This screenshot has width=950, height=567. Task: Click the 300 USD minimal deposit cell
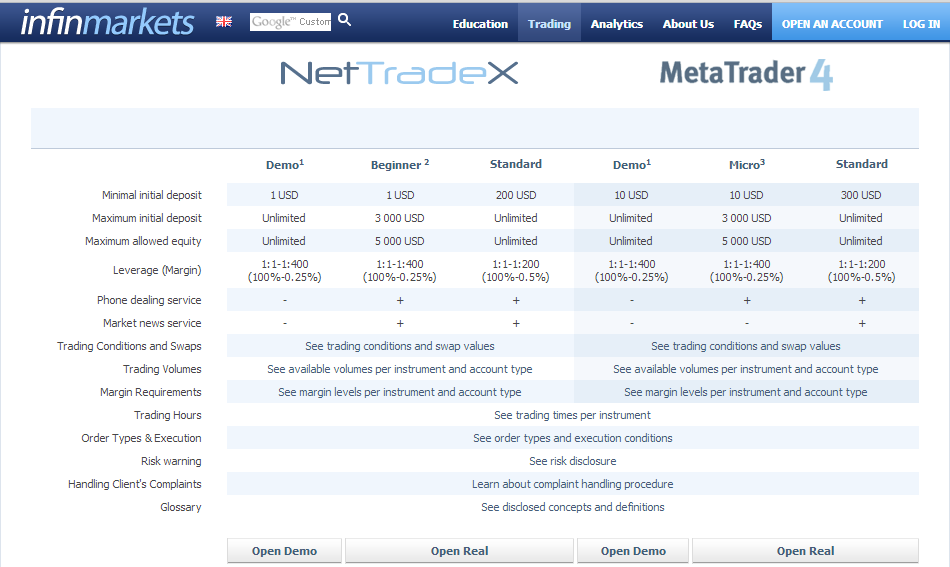pyautogui.click(x=861, y=195)
